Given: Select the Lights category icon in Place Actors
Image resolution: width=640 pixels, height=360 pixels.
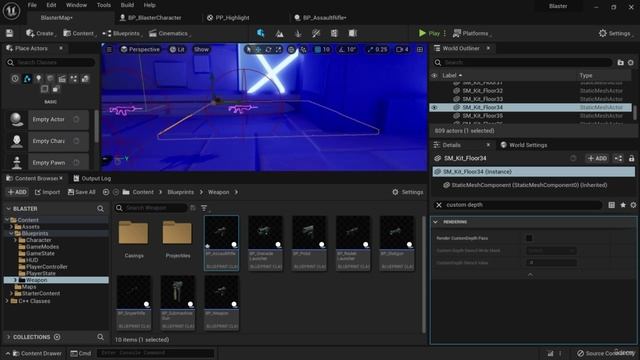Looking at the screenshot, I should [x=38, y=78].
